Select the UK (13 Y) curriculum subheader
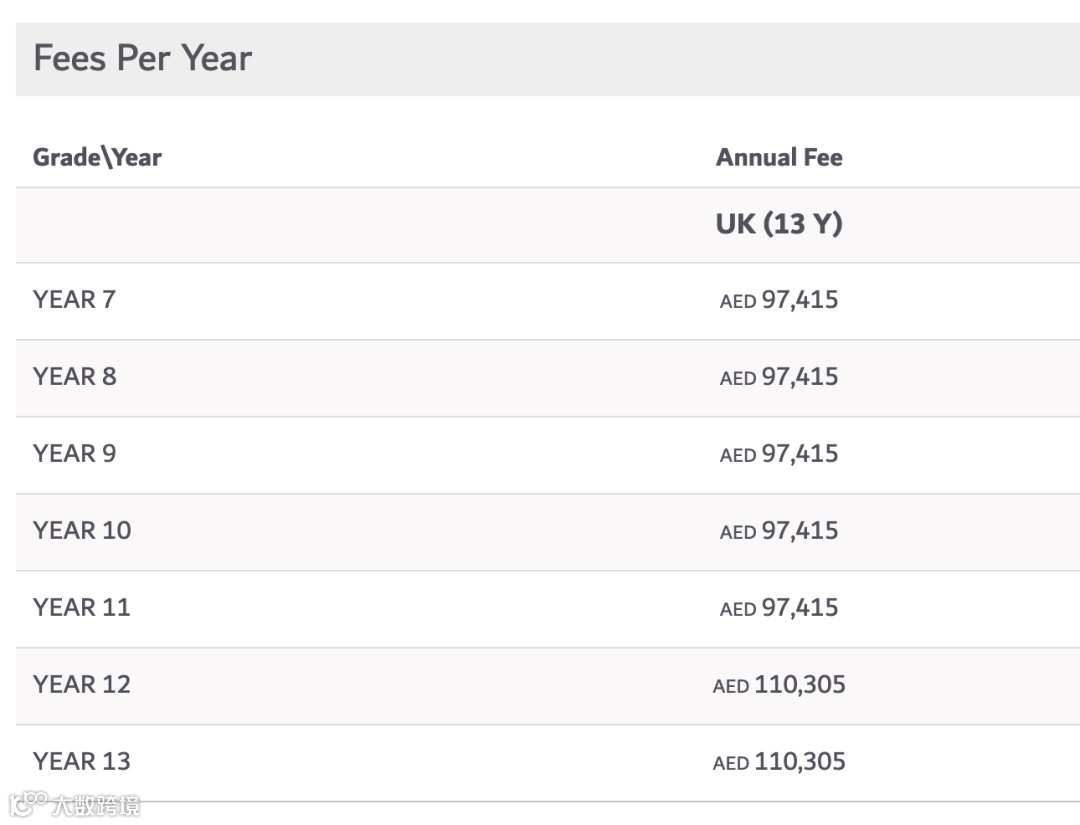 779,224
